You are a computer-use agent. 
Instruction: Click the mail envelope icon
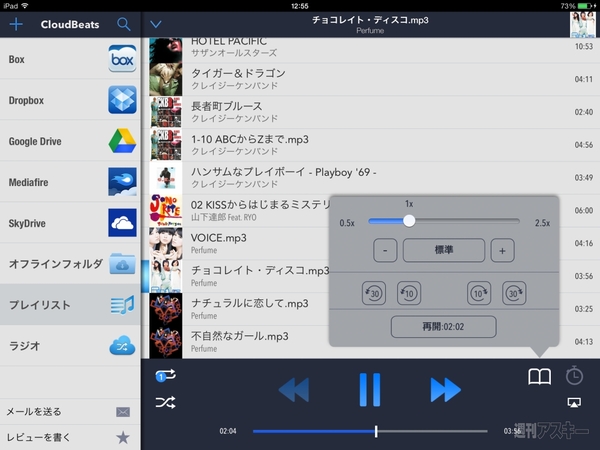(x=123, y=412)
